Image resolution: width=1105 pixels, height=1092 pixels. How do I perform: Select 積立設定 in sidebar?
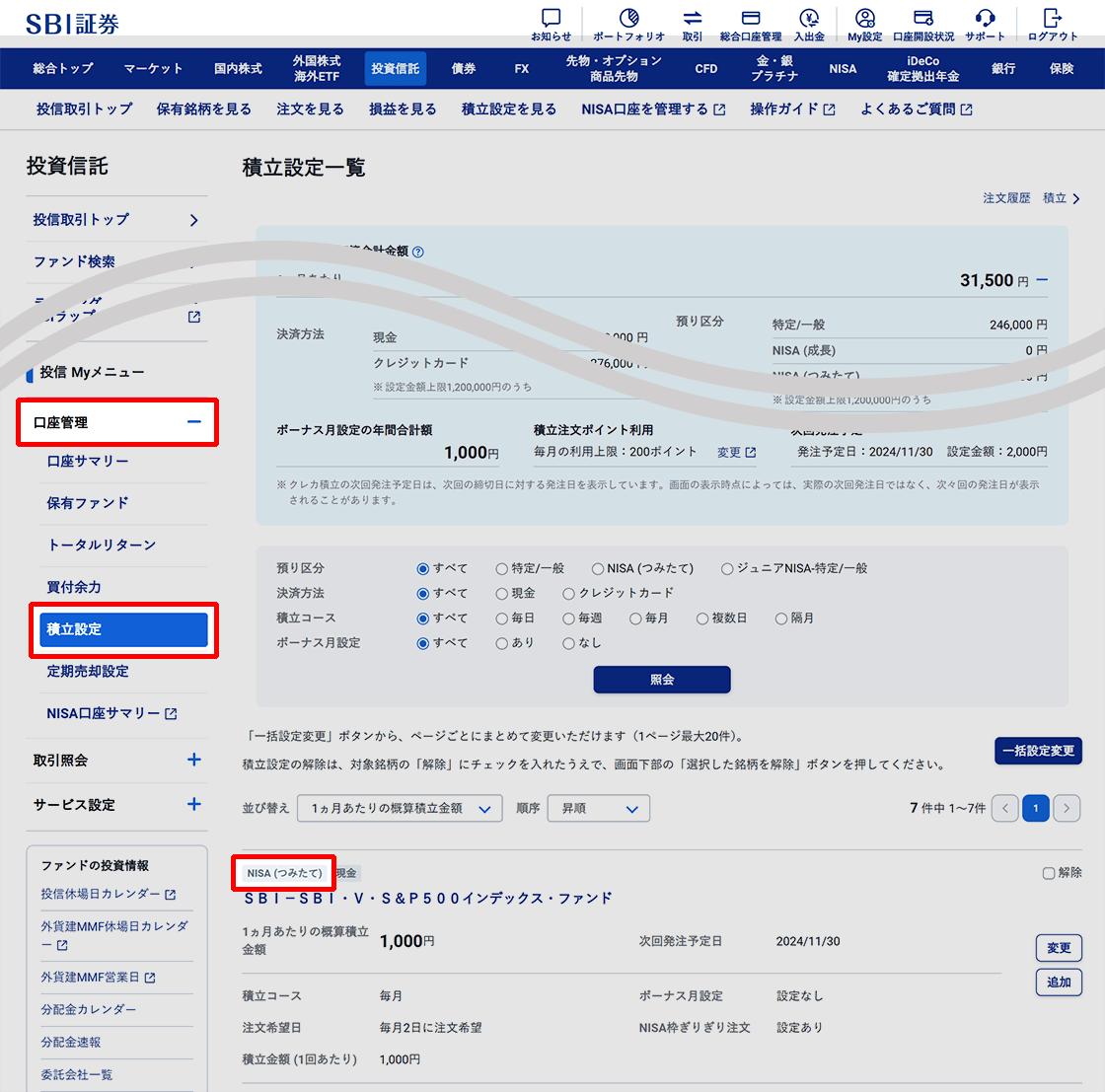point(123,629)
